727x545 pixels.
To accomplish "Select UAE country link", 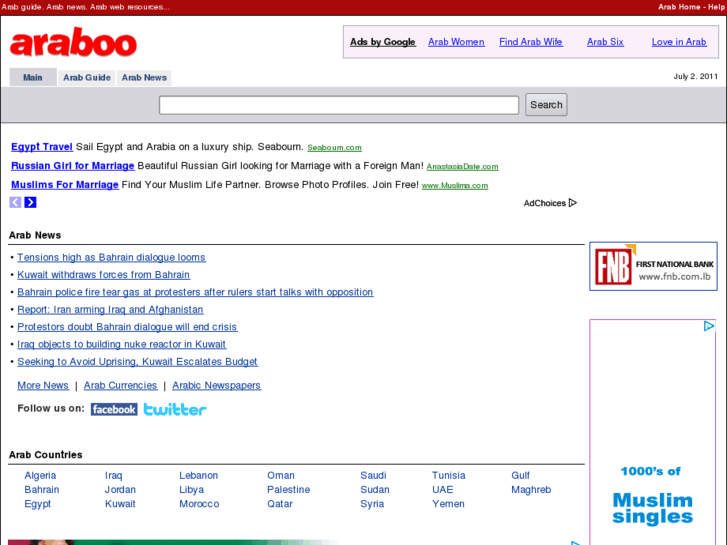I will click(x=443, y=489).
